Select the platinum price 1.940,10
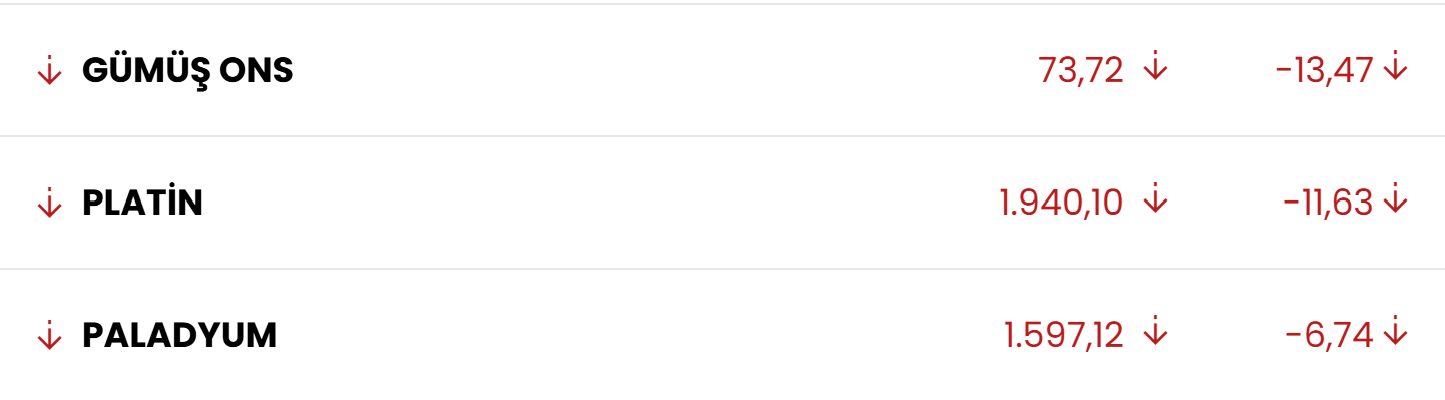This screenshot has height=400, width=1445. coord(1061,204)
